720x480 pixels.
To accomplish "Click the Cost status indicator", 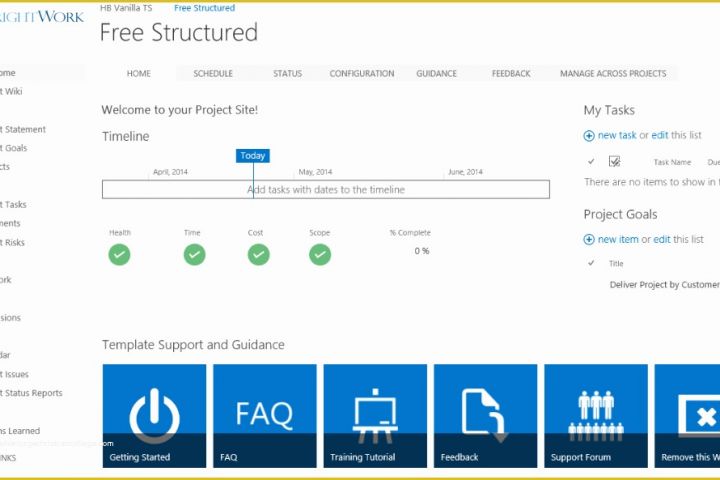I will (x=259, y=254).
